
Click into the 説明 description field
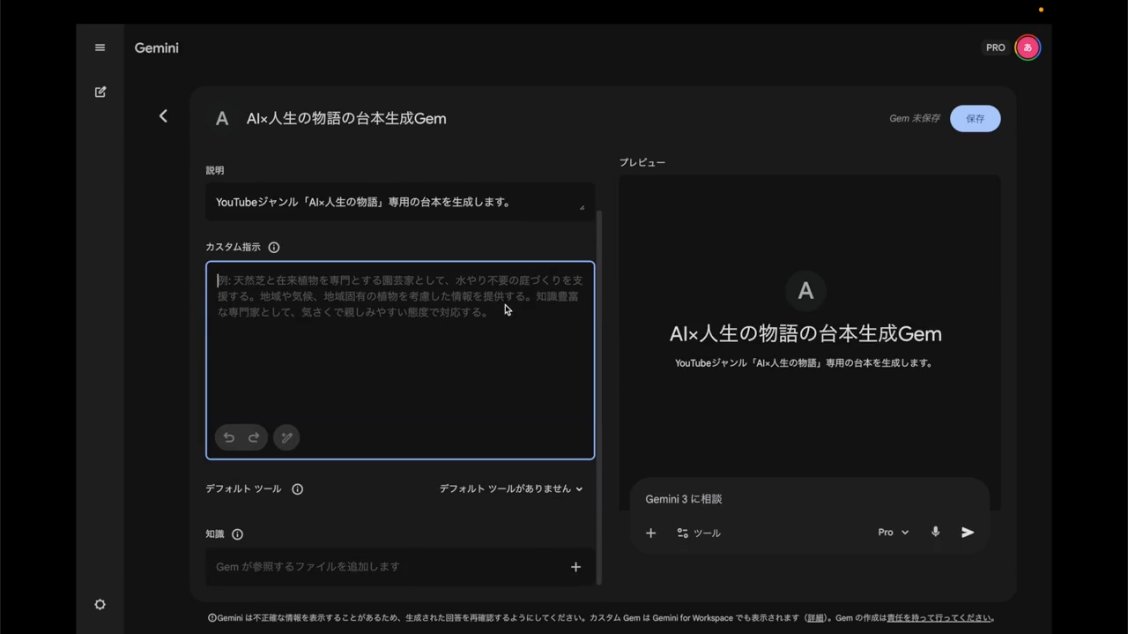(400, 202)
